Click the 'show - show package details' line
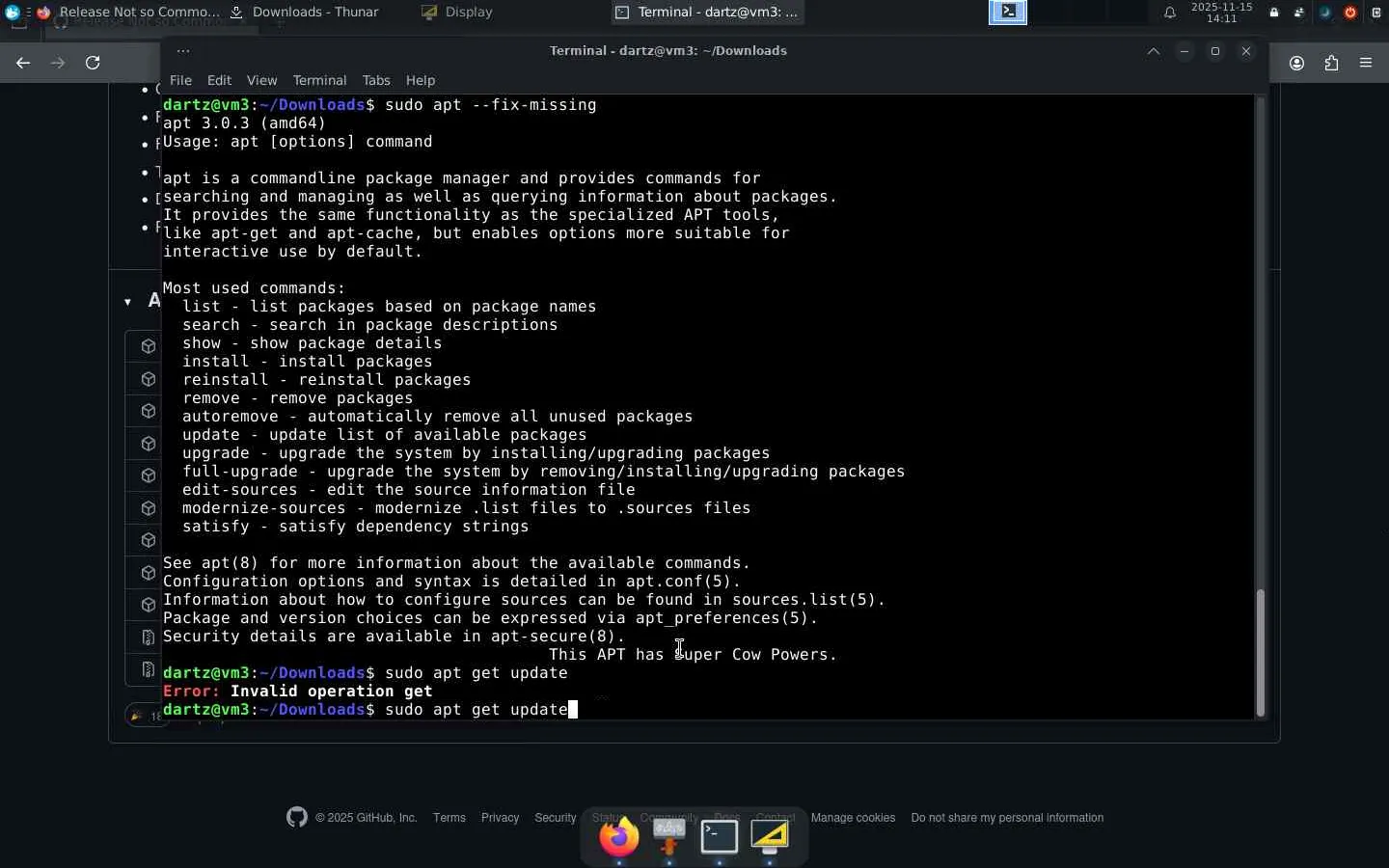Viewport: 1389px width, 868px height. click(x=313, y=343)
